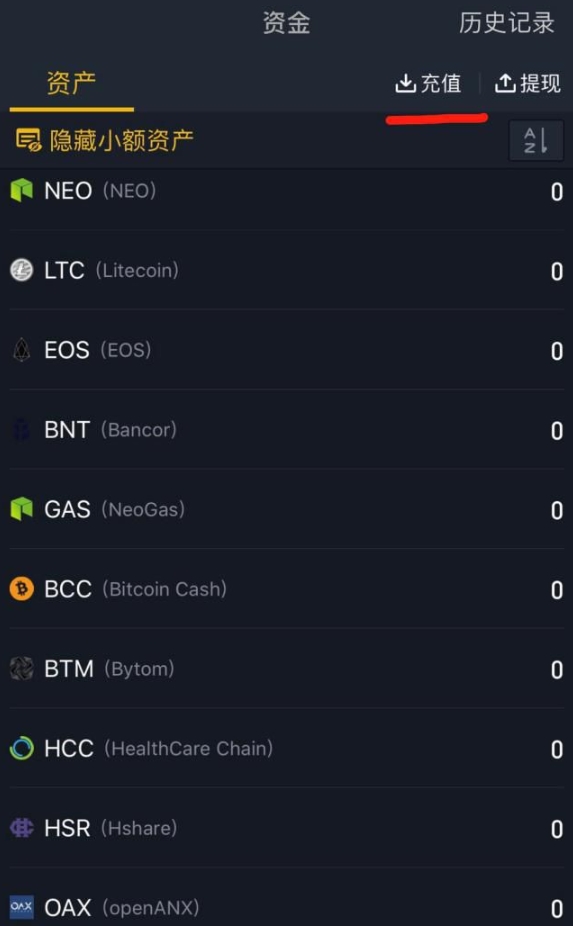The width and height of the screenshot is (573, 926).
Task: Tap the GAS NeoGas green icon
Action: point(21,508)
